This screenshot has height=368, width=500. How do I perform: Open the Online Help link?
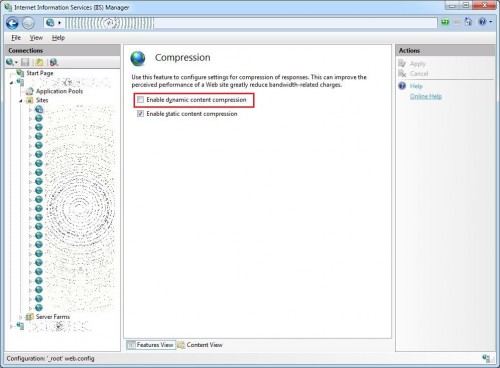426,96
